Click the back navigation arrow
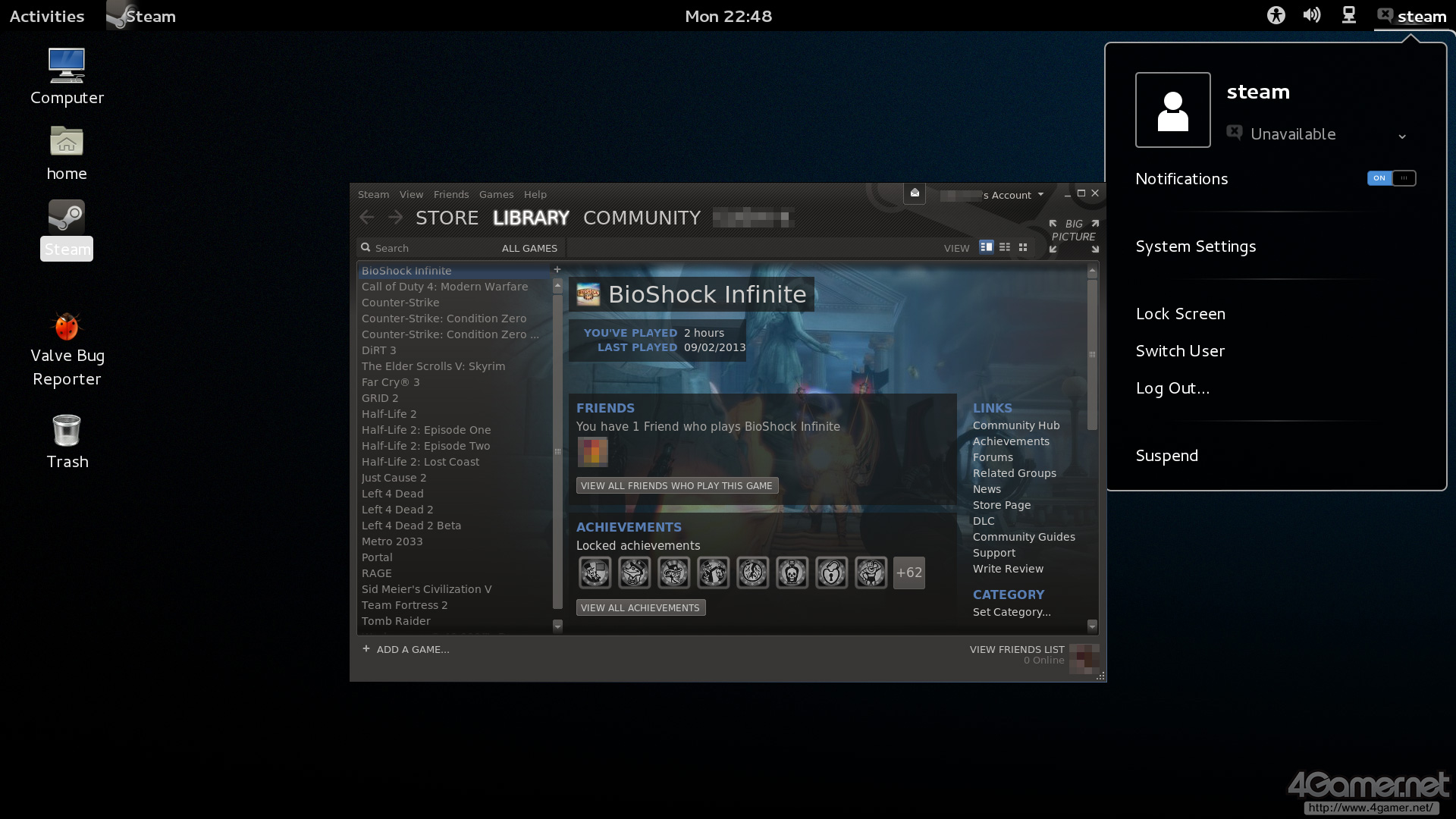This screenshot has width=1456, height=819. pos(367,218)
